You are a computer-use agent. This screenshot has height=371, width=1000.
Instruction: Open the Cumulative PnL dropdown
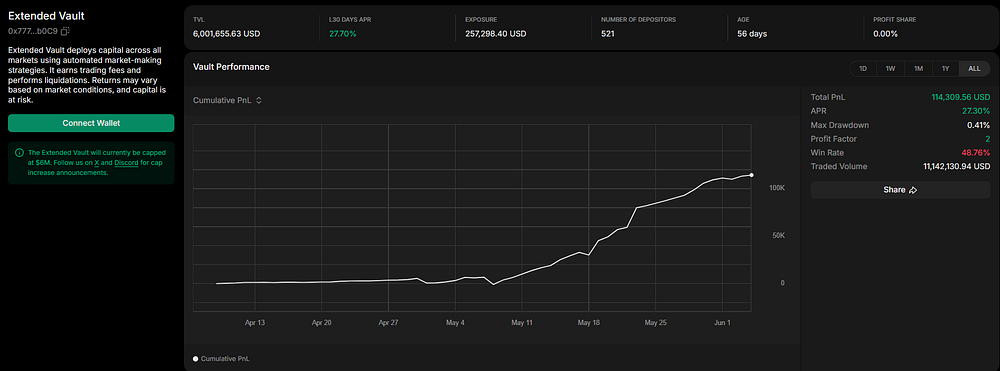pyautogui.click(x=227, y=100)
